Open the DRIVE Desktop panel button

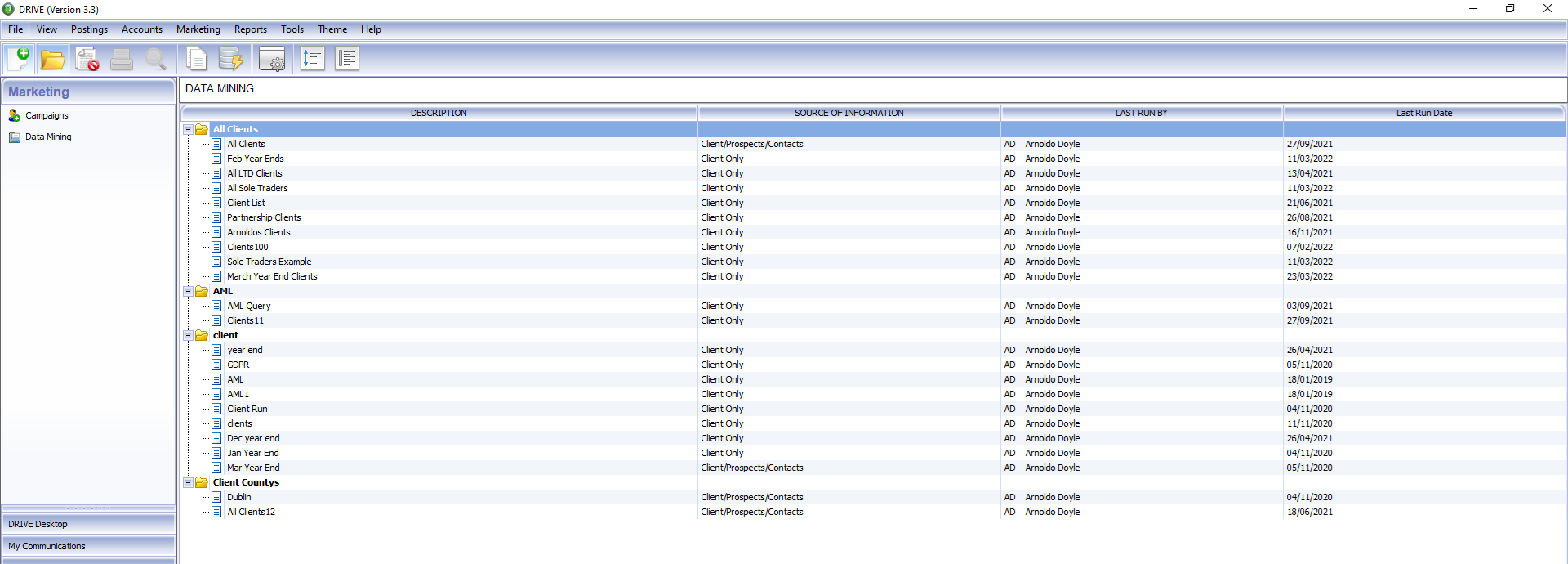88,524
